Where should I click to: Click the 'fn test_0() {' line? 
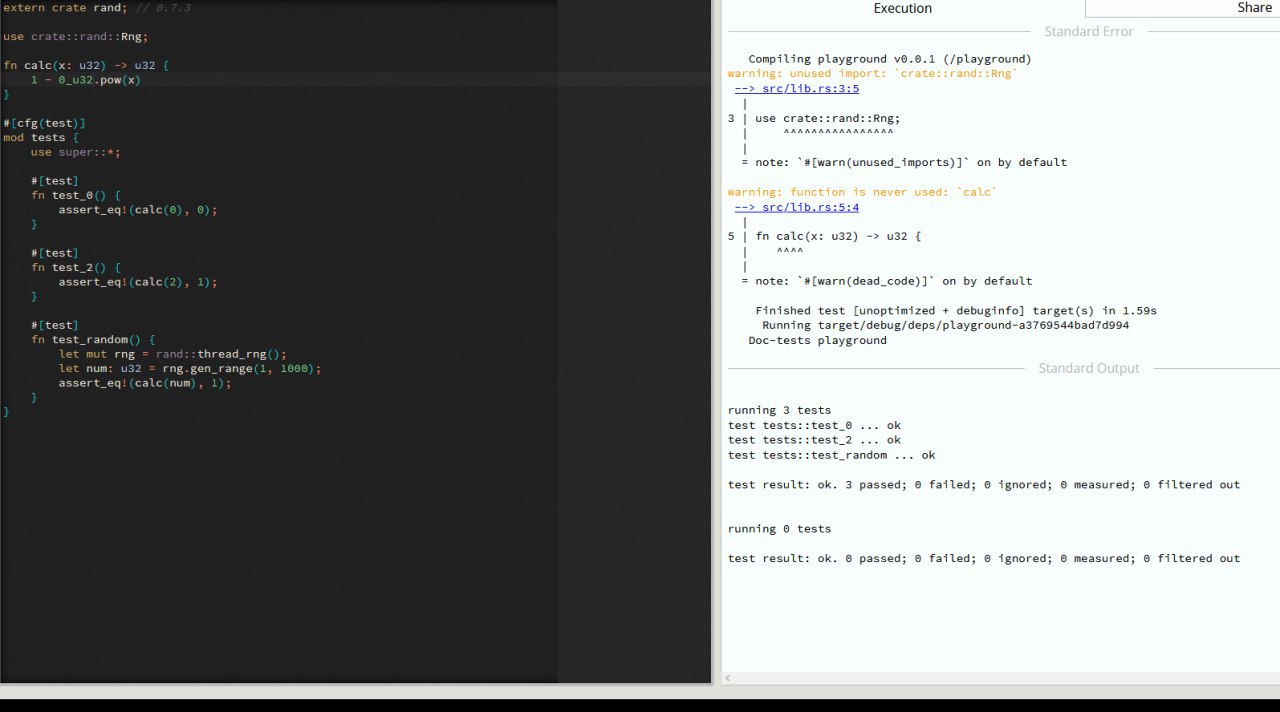coord(76,196)
